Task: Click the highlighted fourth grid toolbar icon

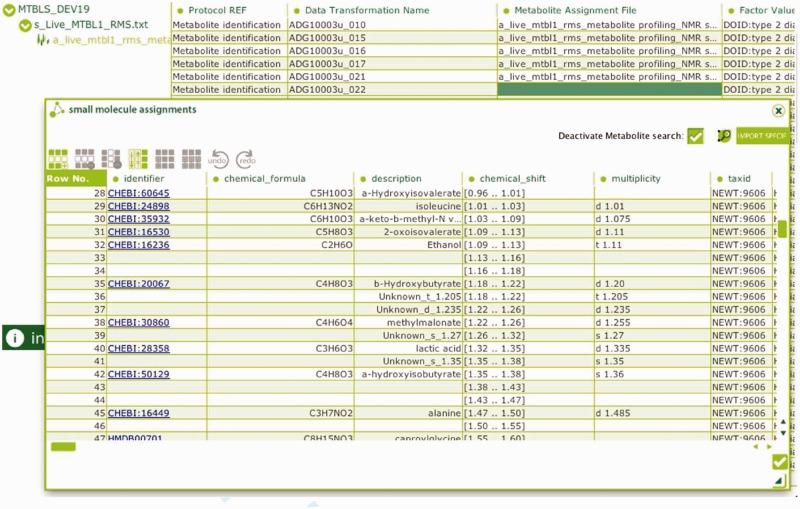Action: (138, 159)
